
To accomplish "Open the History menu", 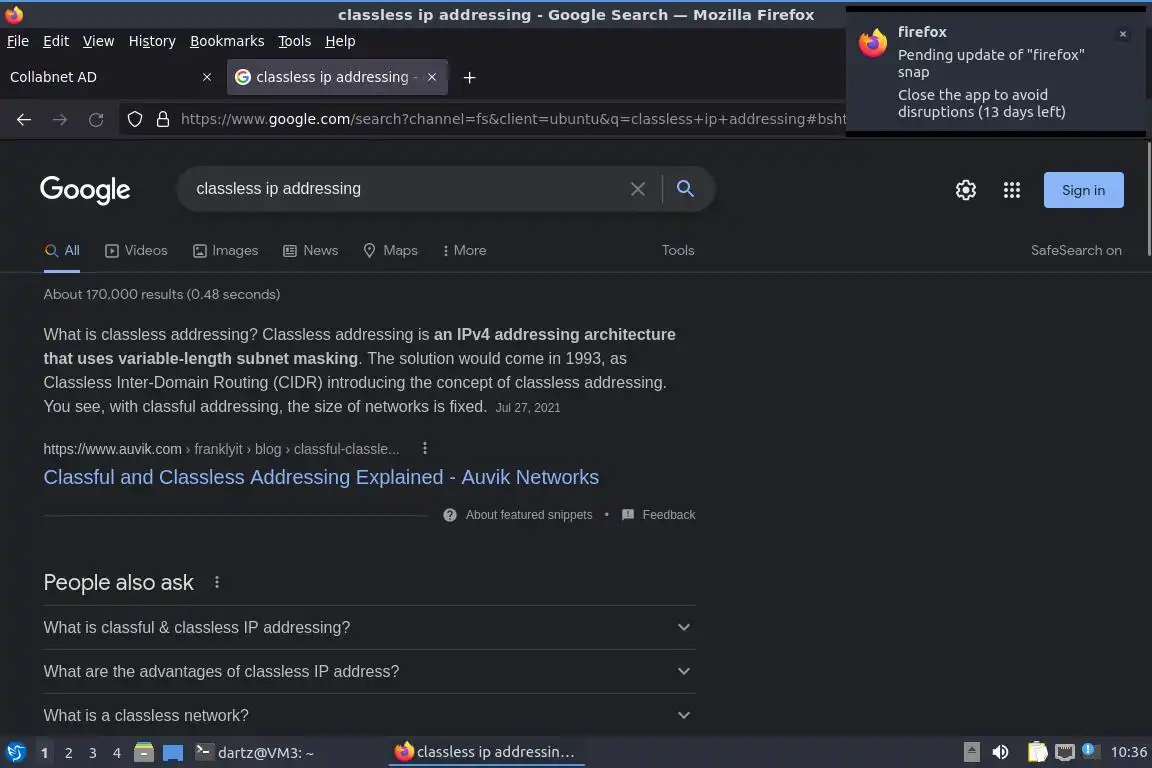I will pyautogui.click(x=152, y=41).
